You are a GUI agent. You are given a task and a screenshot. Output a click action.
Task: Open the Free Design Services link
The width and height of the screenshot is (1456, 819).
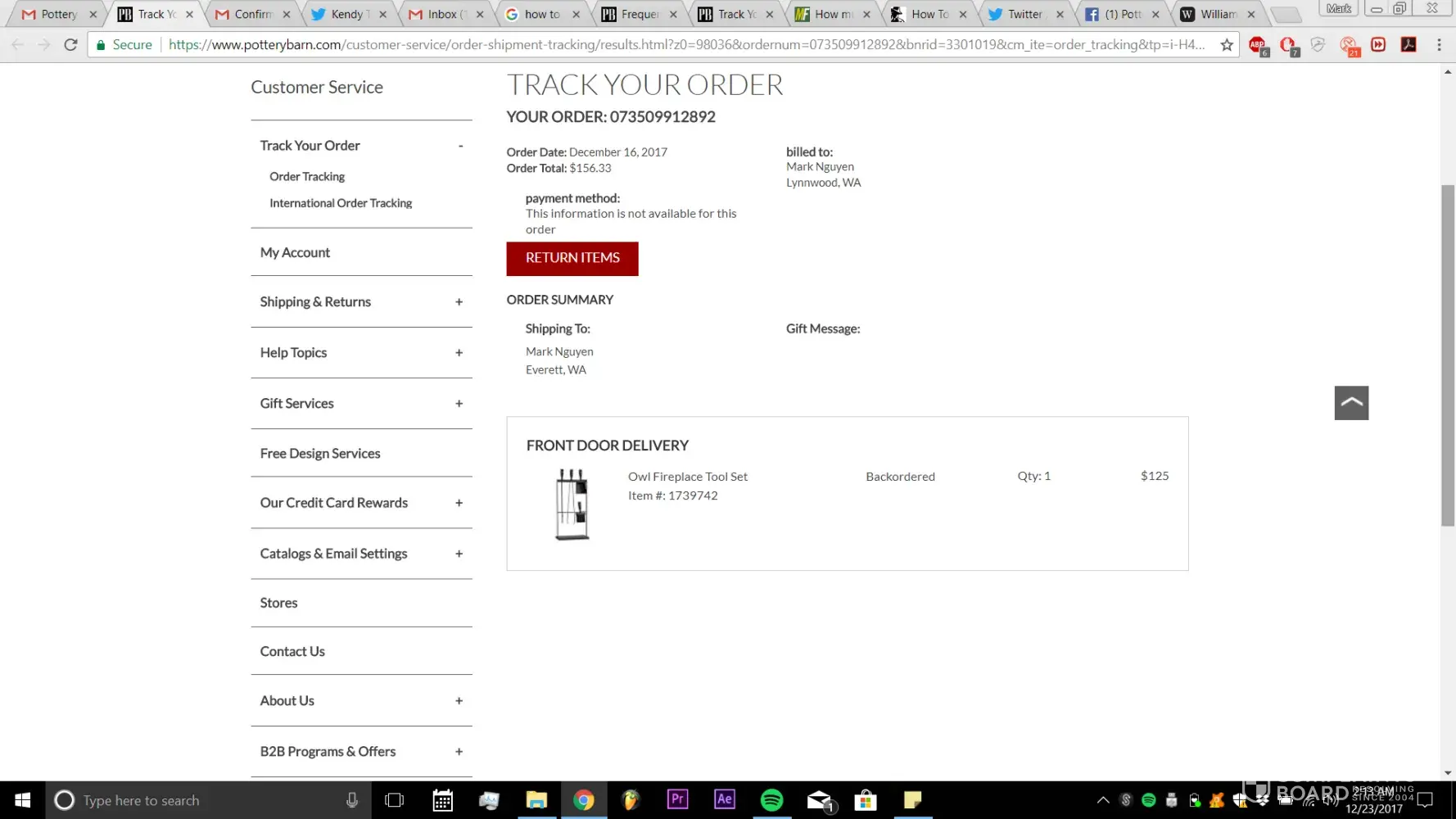(x=320, y=454)
